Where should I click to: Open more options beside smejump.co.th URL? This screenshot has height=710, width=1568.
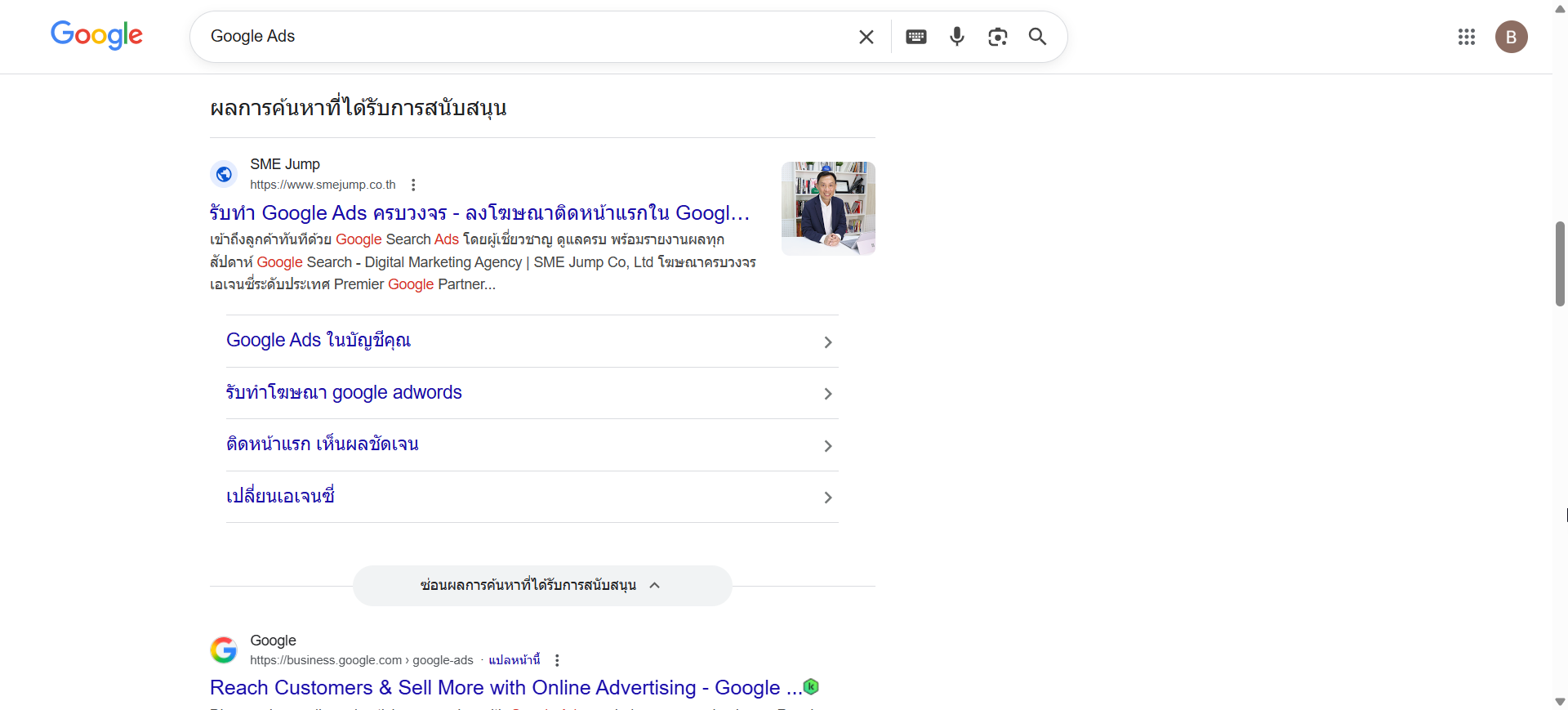click(413, 185)
